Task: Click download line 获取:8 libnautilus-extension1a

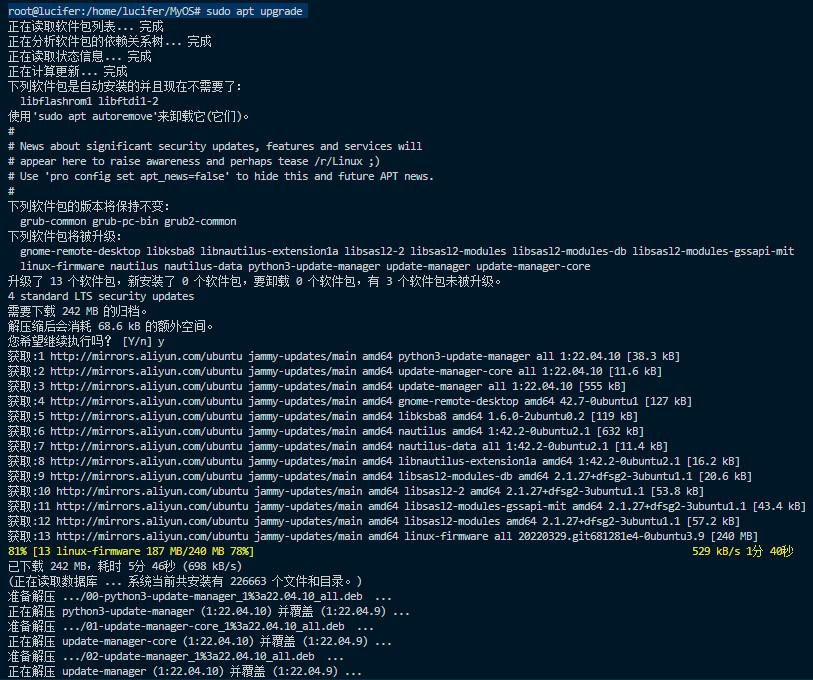Action: 374,462
